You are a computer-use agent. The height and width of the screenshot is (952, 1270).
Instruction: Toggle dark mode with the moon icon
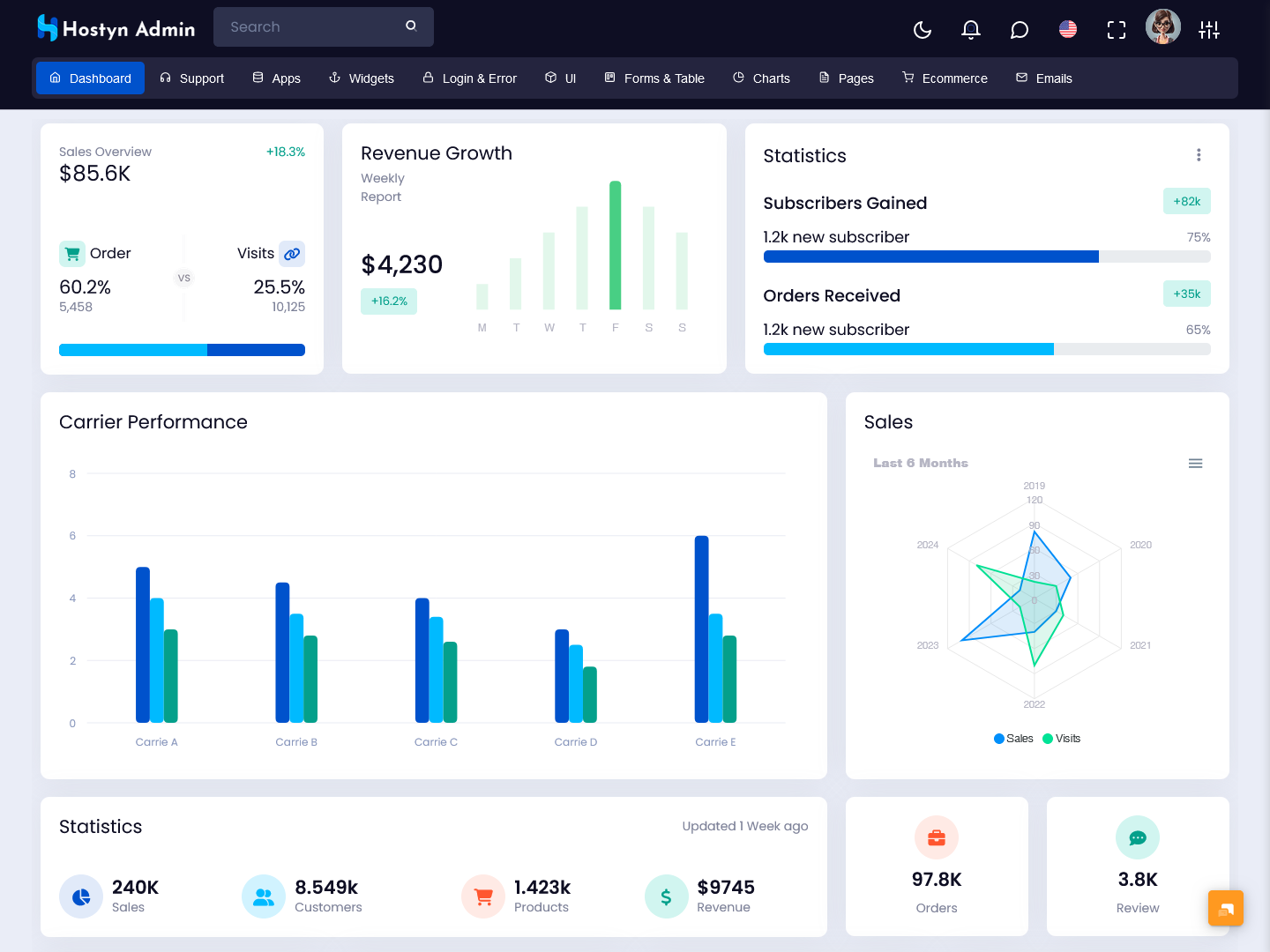923,30
